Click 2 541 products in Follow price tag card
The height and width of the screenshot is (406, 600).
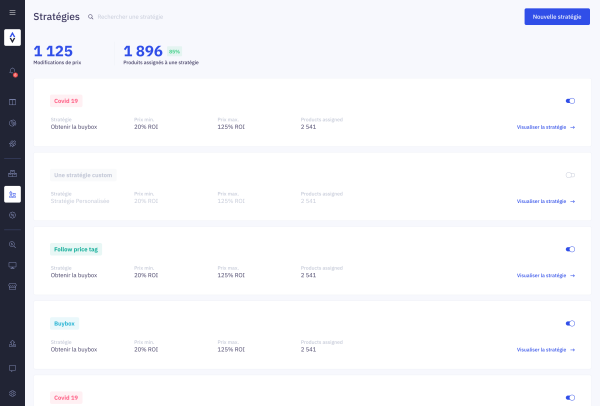pyautogui.click(x=308, y=276)
